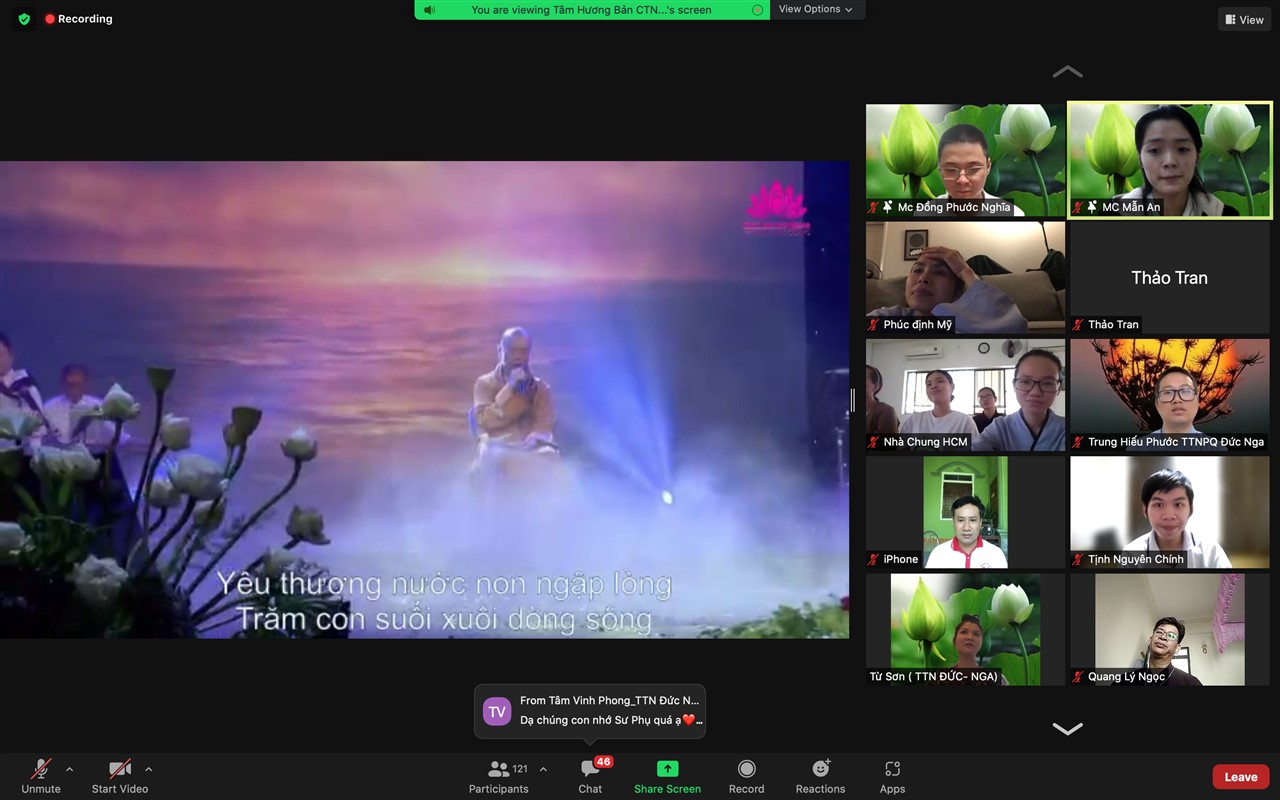1280x800 pixels.
Task: Click the red Recording indicator
Action: click(79, 19)
